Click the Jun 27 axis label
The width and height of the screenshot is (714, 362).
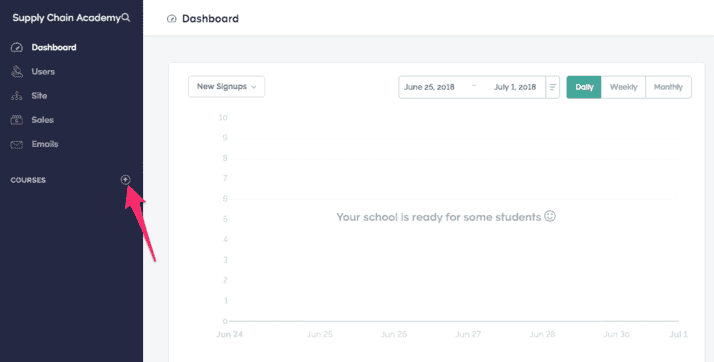(468, 334)
